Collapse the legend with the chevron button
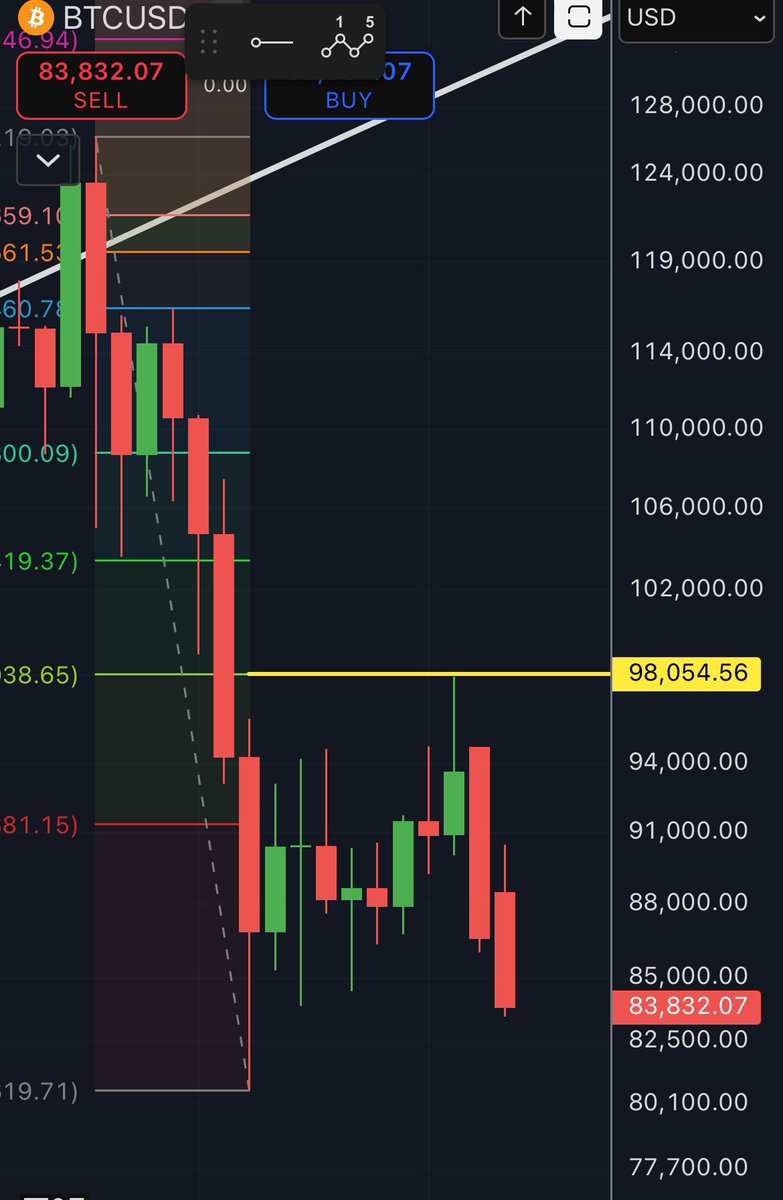Screen dimensions: 783x1200 pyautogui.click(x=47, y=161)
